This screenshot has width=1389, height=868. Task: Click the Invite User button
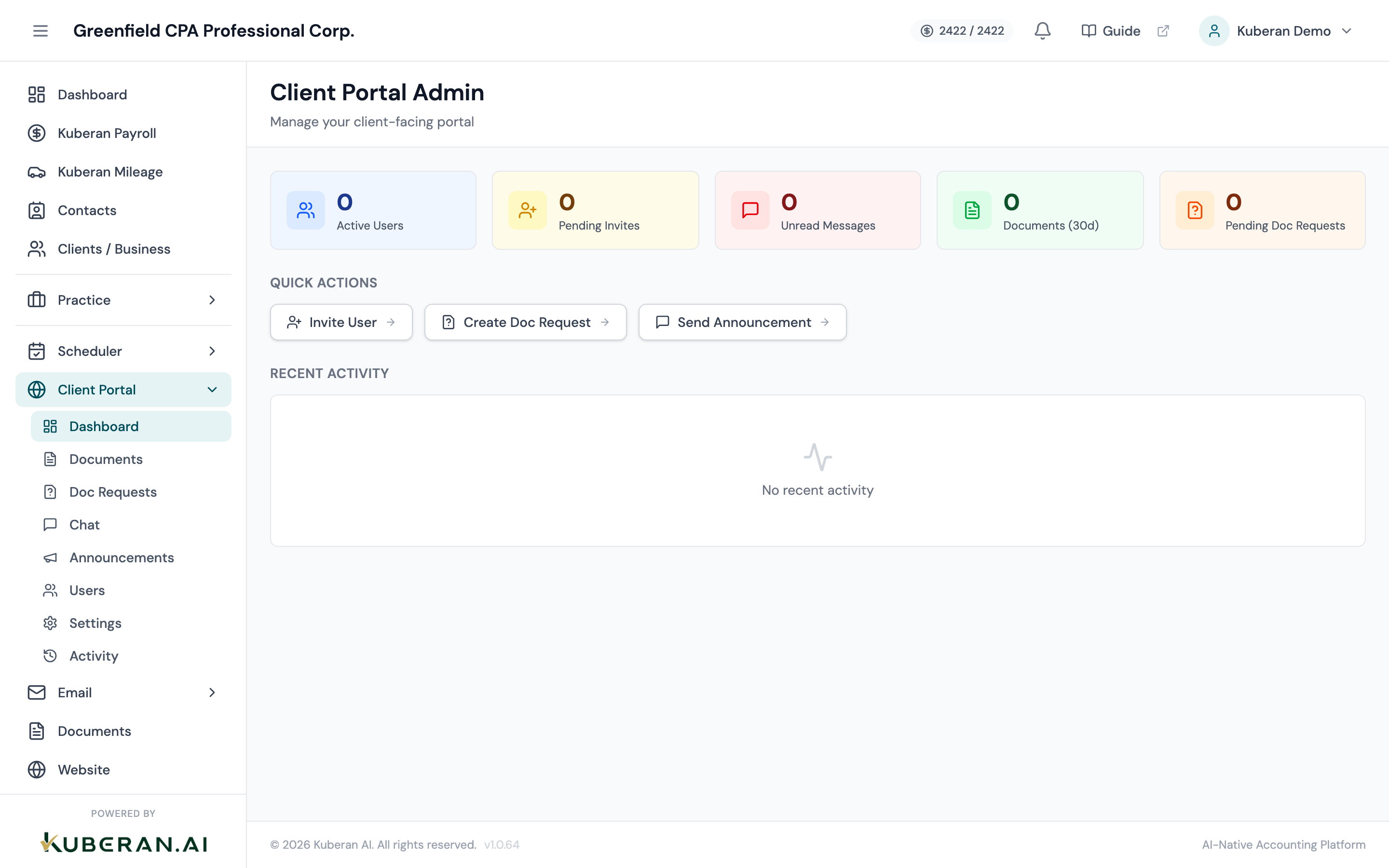pos(341,322)
